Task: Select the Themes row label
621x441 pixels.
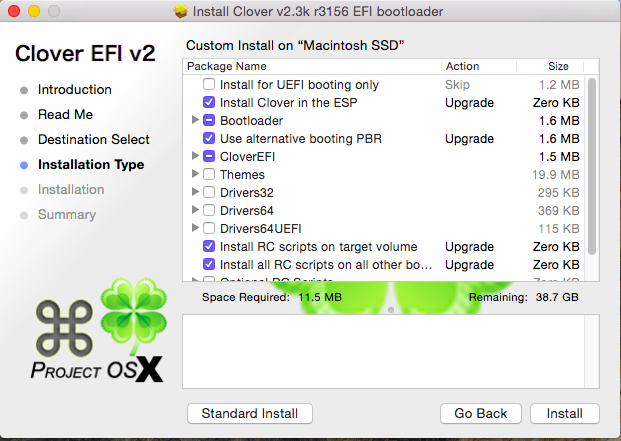Action: point(242,175)
